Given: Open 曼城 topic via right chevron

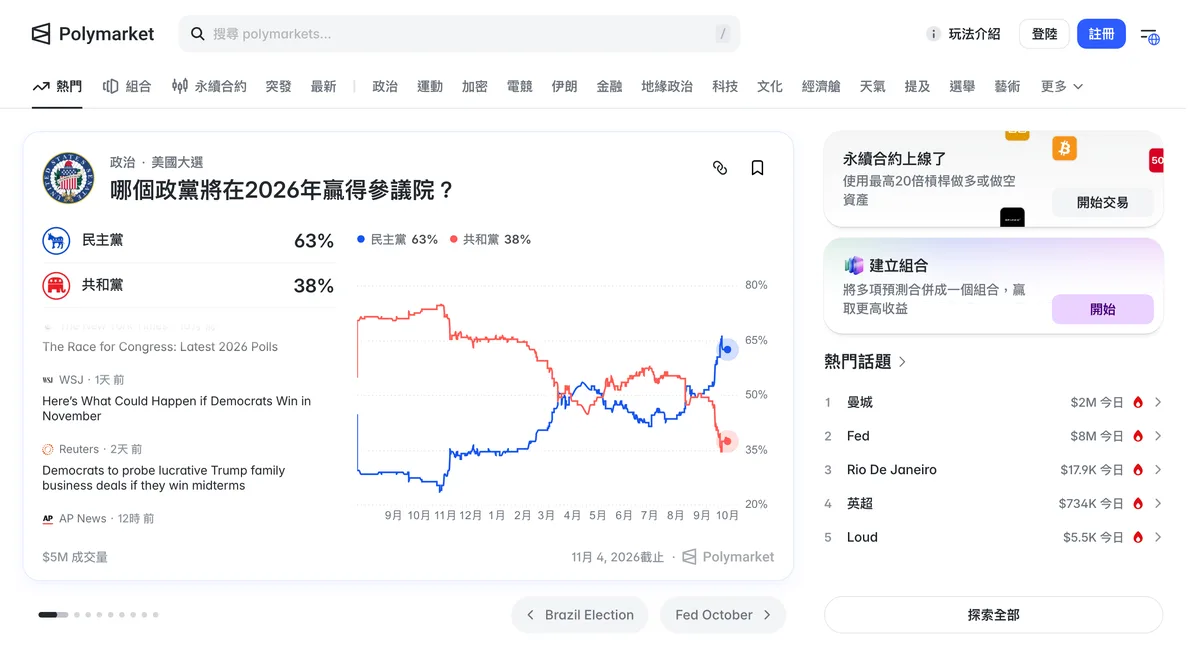Looking at the screenshot, I should [x=1158, y=403].
